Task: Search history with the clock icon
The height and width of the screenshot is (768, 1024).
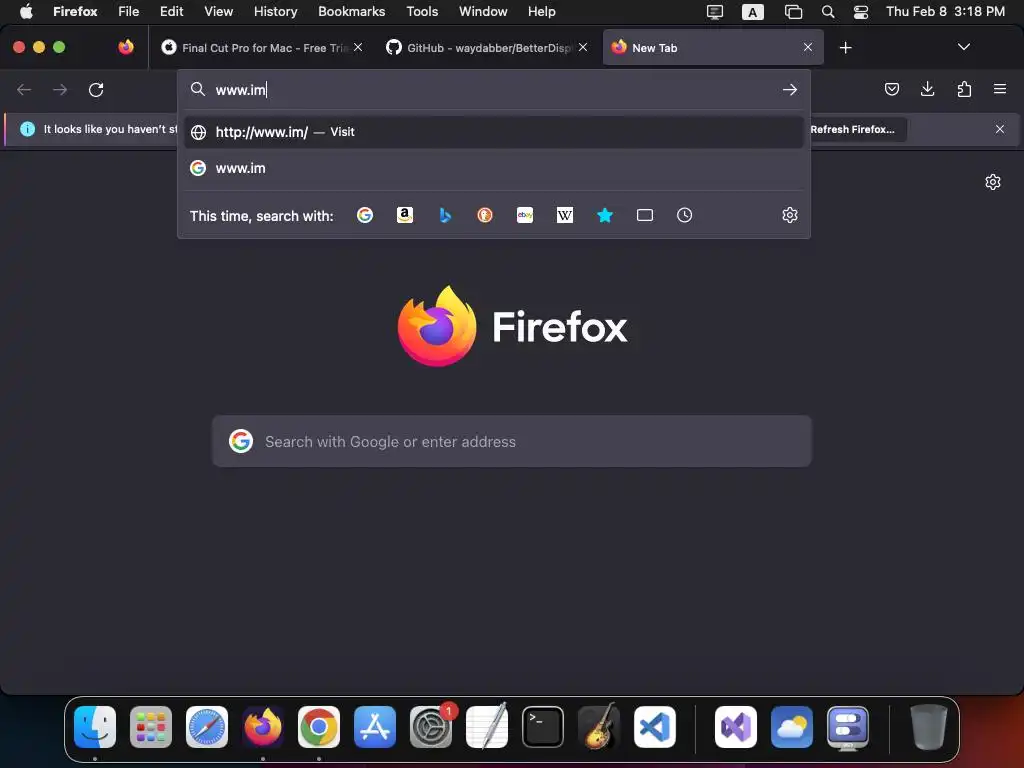Action: 684,215
